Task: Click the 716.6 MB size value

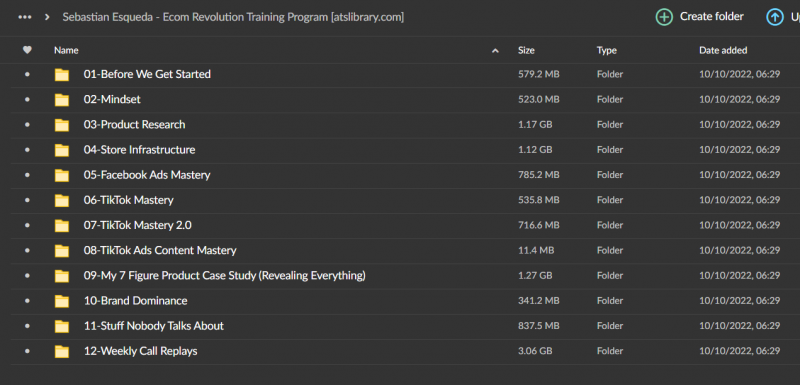Action: pos(539,225)
